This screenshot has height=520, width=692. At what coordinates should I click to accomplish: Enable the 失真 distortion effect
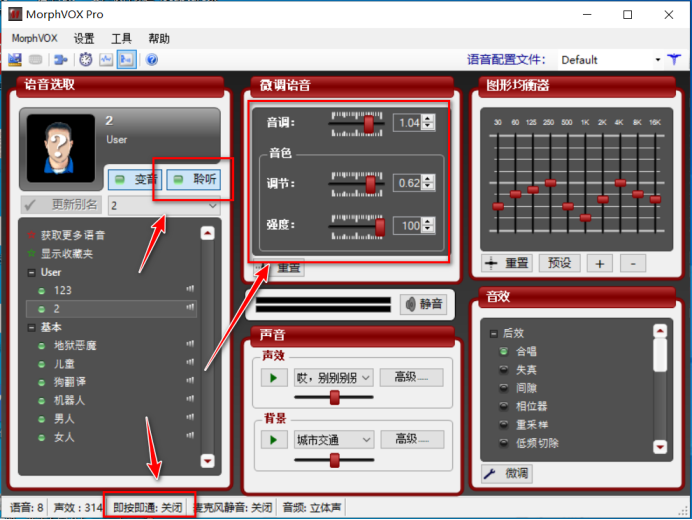tap(504, 369)
